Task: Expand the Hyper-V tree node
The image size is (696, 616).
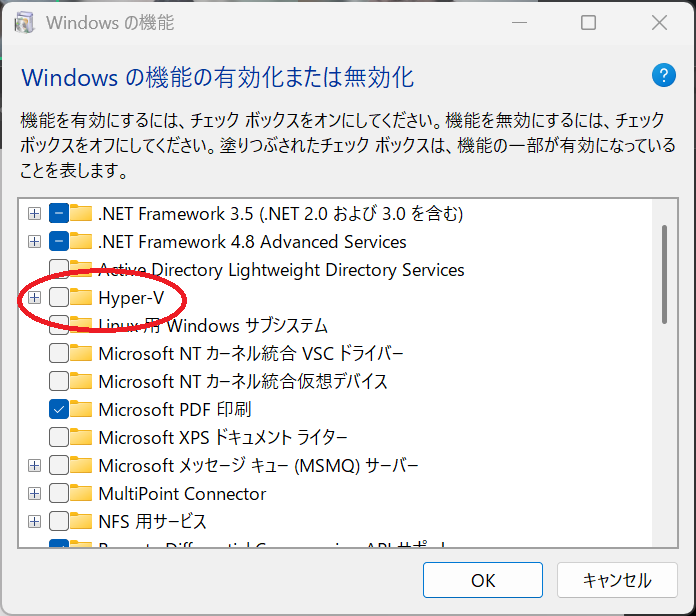Action: [34, 298]
